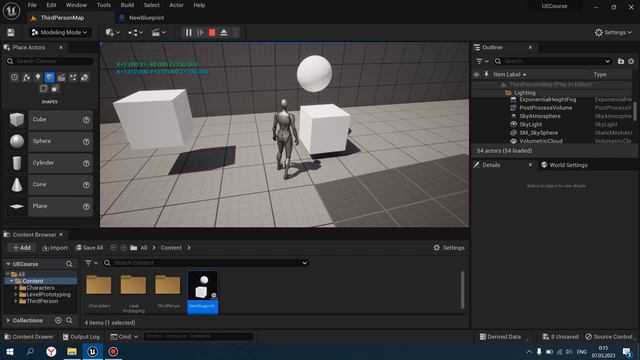Screen dimensions: 640x360
Task: Select the Visual Effects category icon
Action: pos(73,77)
